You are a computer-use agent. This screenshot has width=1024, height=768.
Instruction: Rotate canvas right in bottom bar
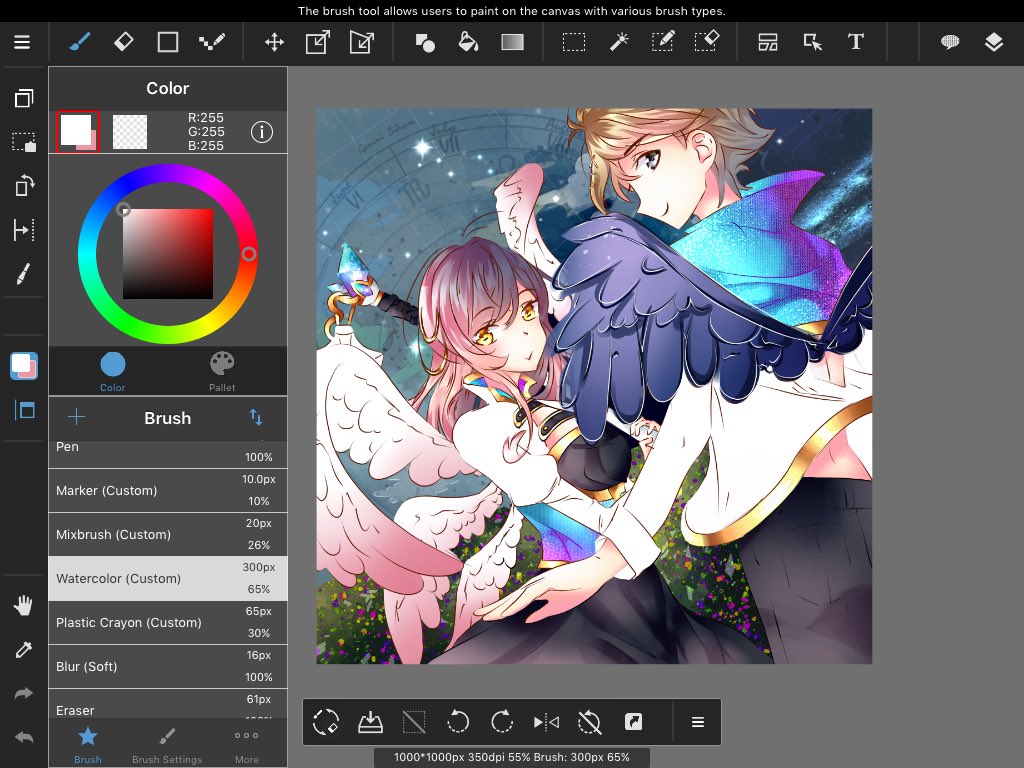(x=502, y=722)
